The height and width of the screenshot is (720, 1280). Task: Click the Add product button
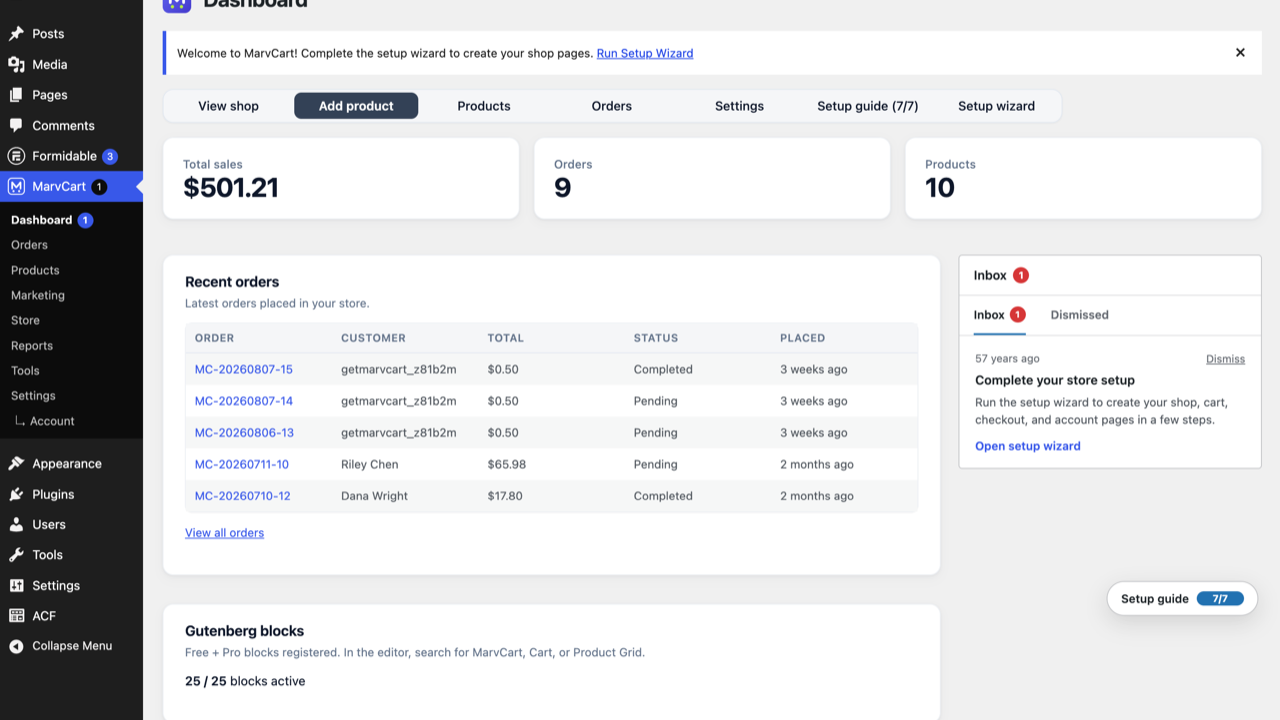click(x=356, y=106)
